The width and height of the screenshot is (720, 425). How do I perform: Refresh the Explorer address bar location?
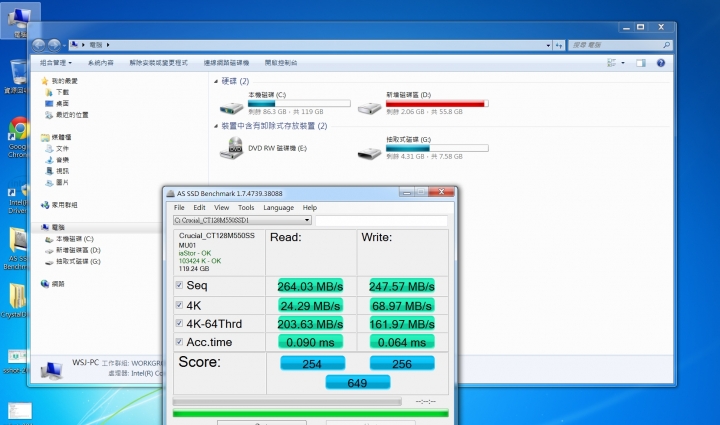tap(559, 45)
